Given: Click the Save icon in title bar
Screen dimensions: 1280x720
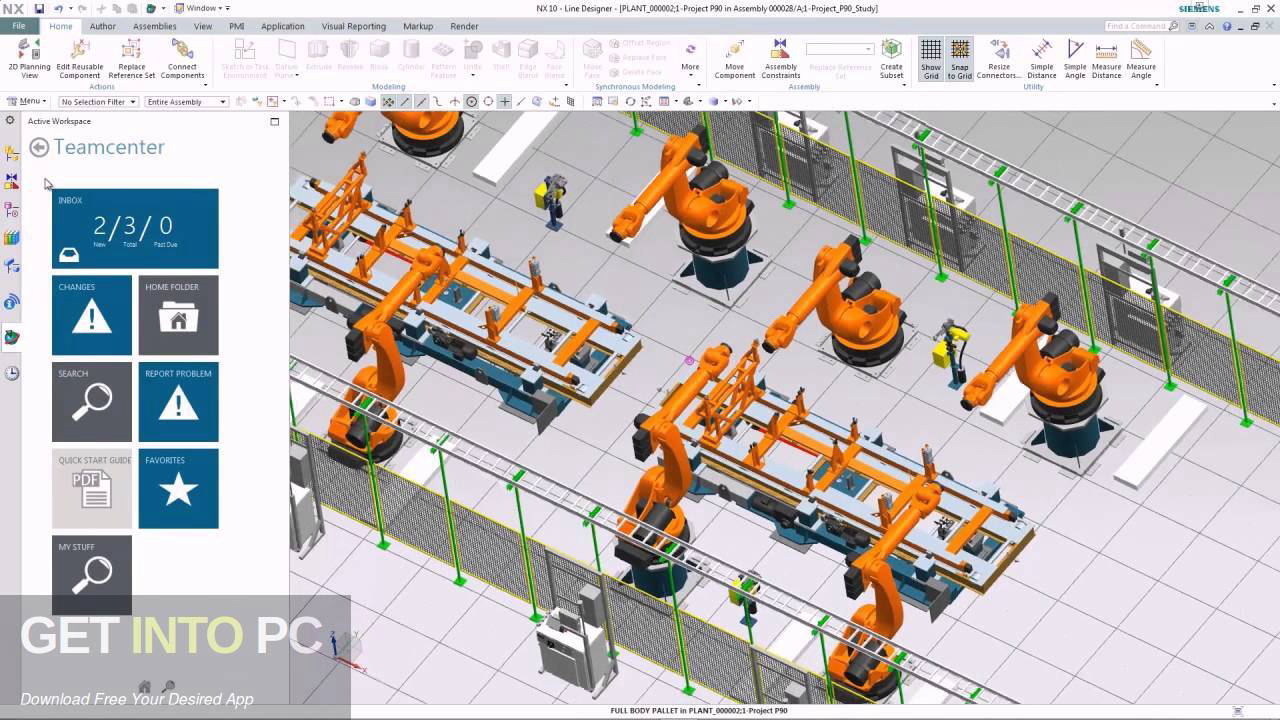Looking at the screenshot, I should pyautogui.click(x=39, y=8).
